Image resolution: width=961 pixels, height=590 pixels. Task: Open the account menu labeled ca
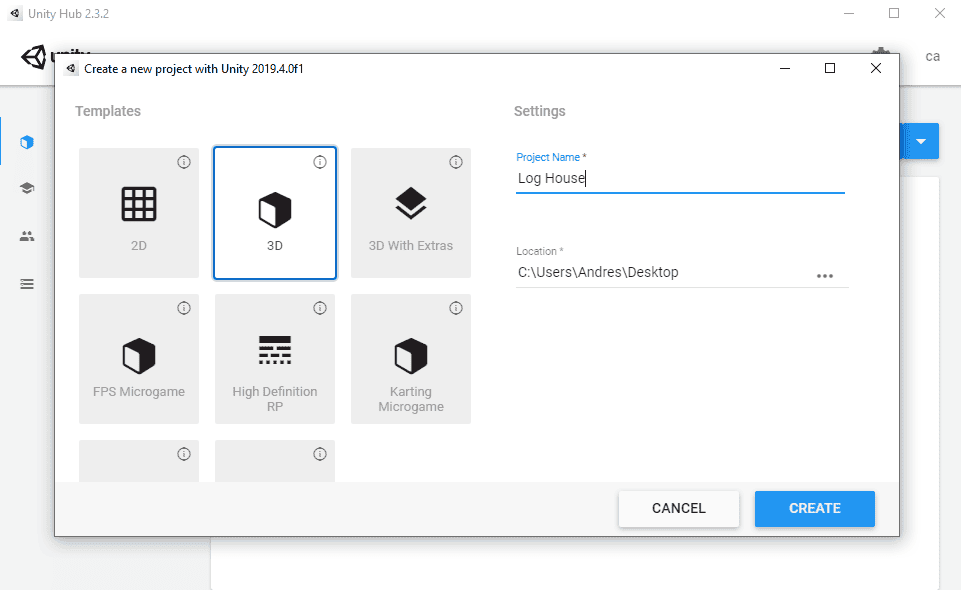pyautogui.click(x=932, y=56)
